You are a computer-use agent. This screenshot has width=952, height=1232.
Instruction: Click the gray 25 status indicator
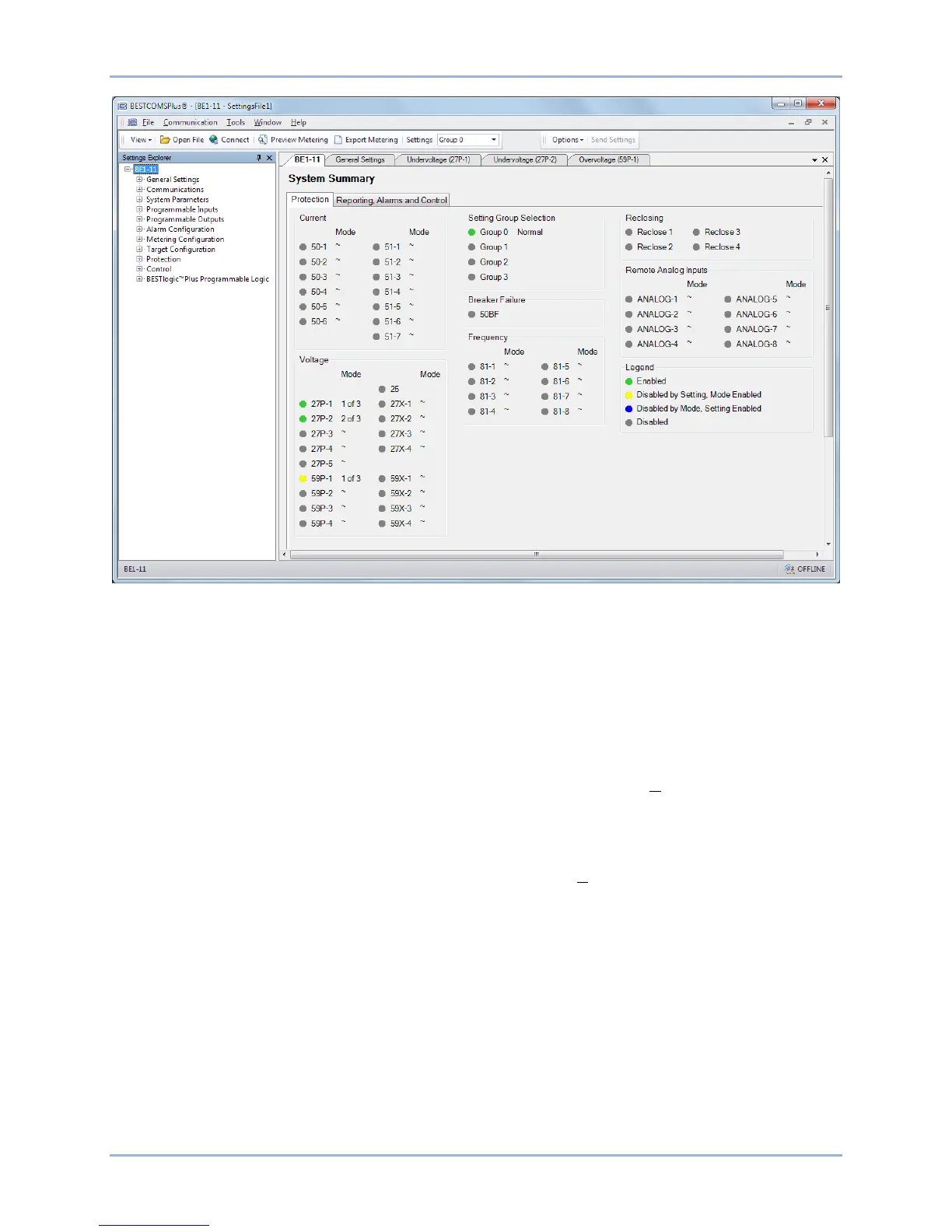pyautogui.click(x=383, y=390)
